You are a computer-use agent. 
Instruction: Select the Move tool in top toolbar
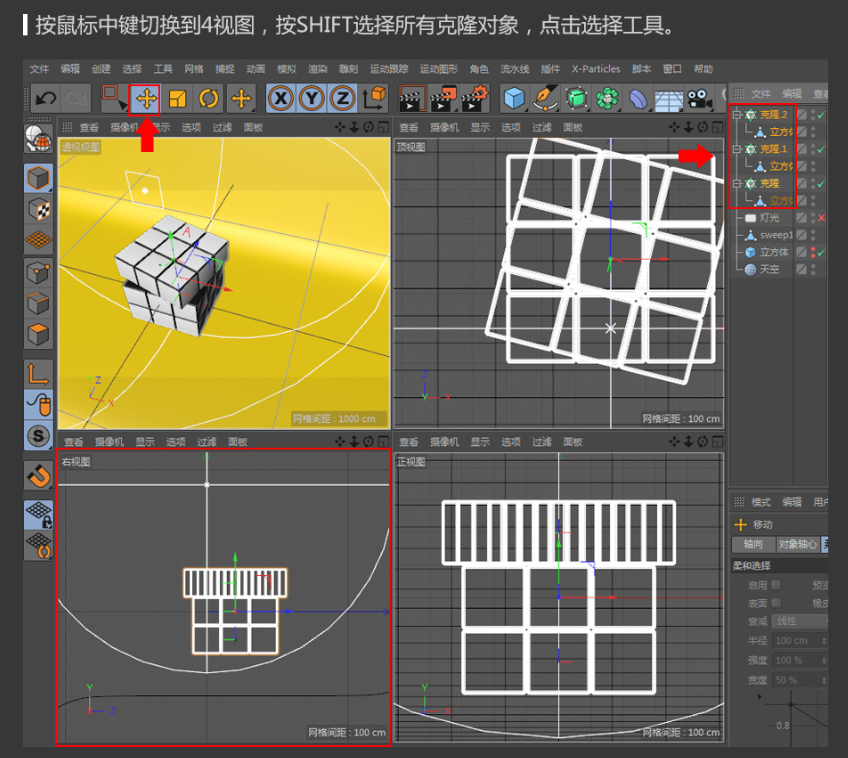pyautogui.click(x=146, y=98)
